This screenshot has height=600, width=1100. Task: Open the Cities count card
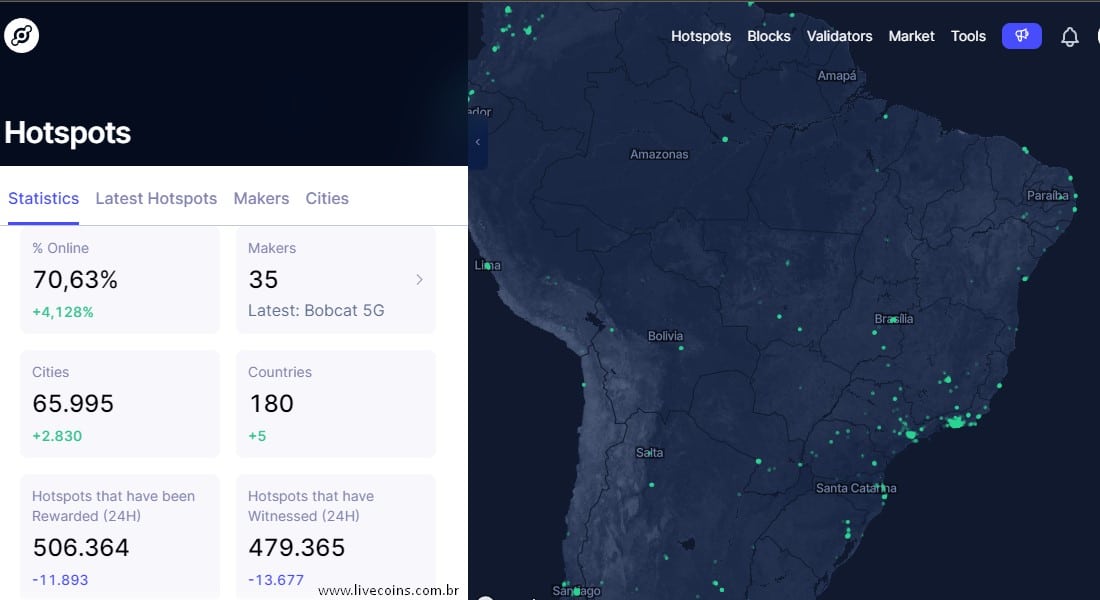[120, 403]
